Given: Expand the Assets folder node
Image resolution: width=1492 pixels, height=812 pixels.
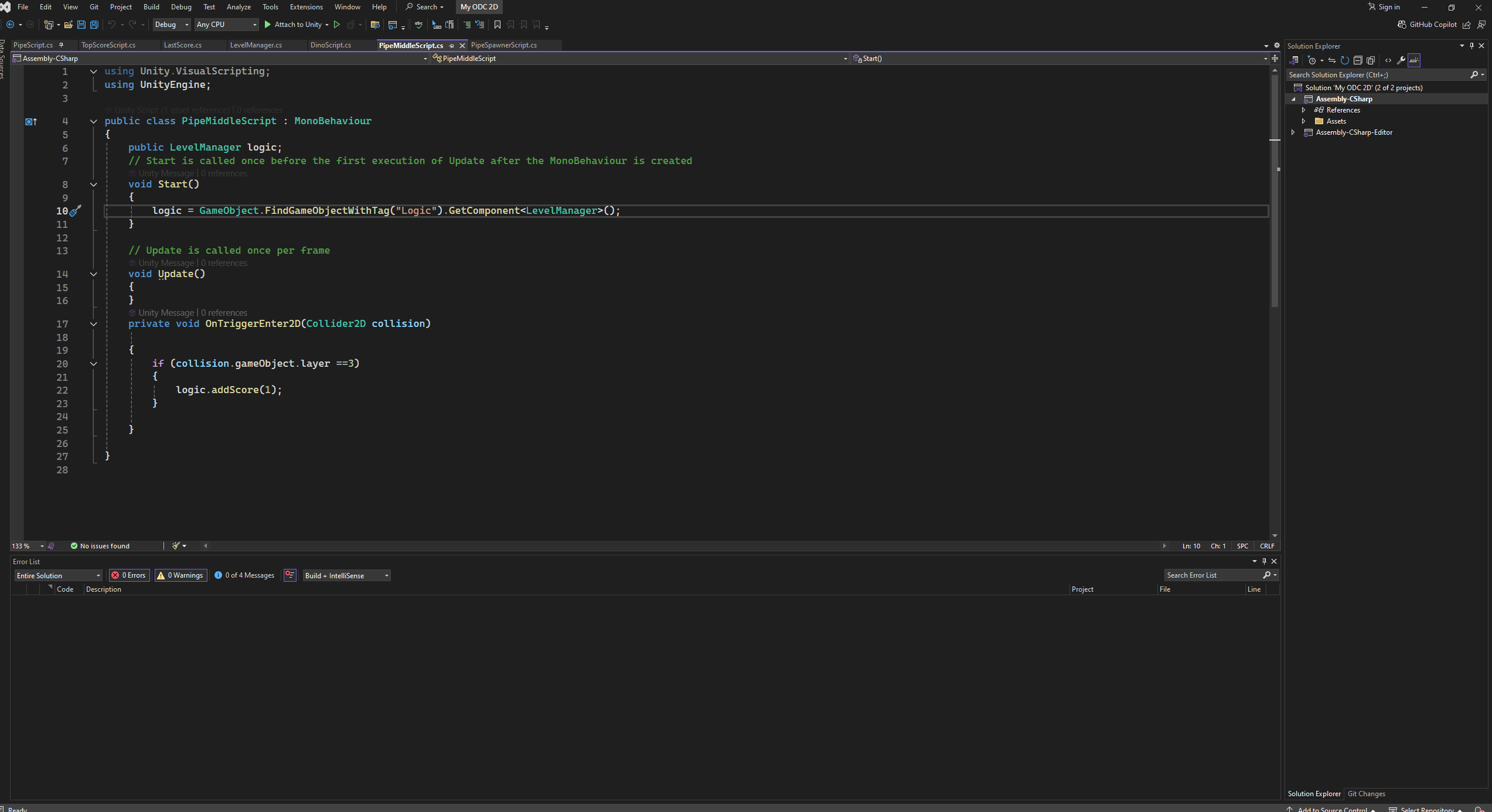Looking at the screenshot, I should tap(1304, 121).
